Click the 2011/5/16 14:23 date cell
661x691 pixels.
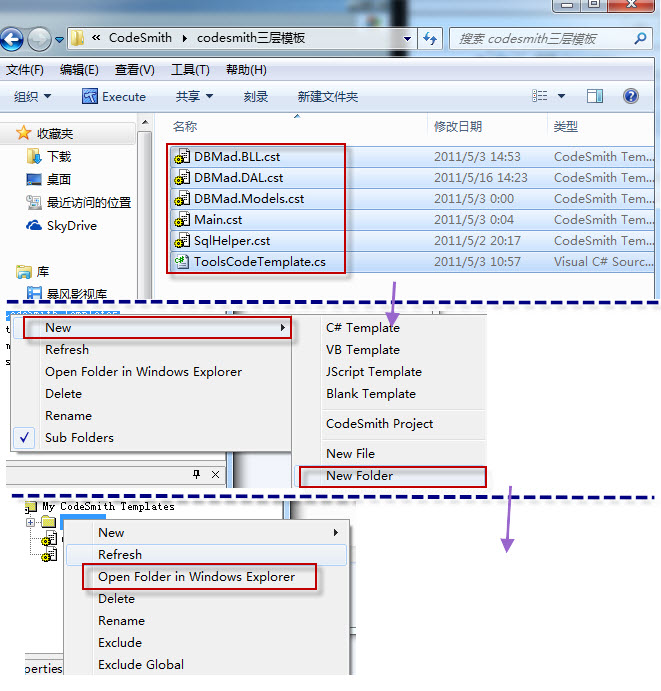[480, 178]
